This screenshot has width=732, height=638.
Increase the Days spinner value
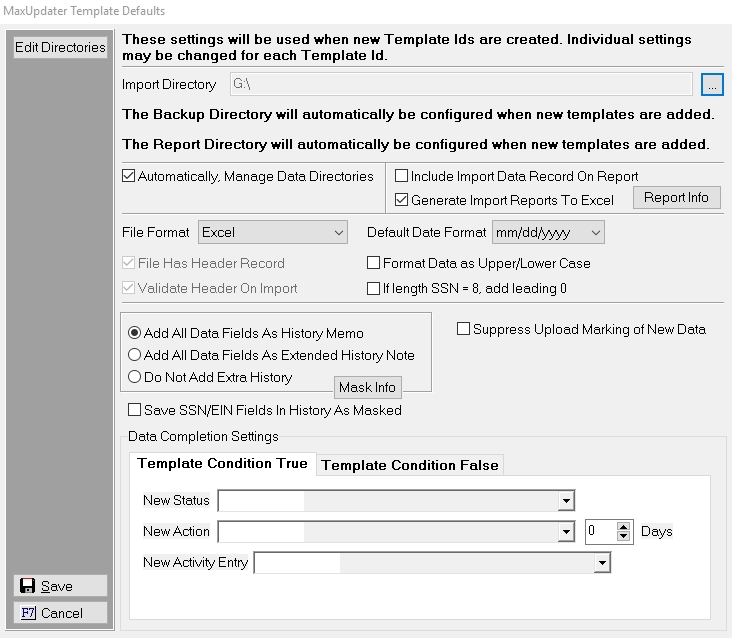click(625, 526)
